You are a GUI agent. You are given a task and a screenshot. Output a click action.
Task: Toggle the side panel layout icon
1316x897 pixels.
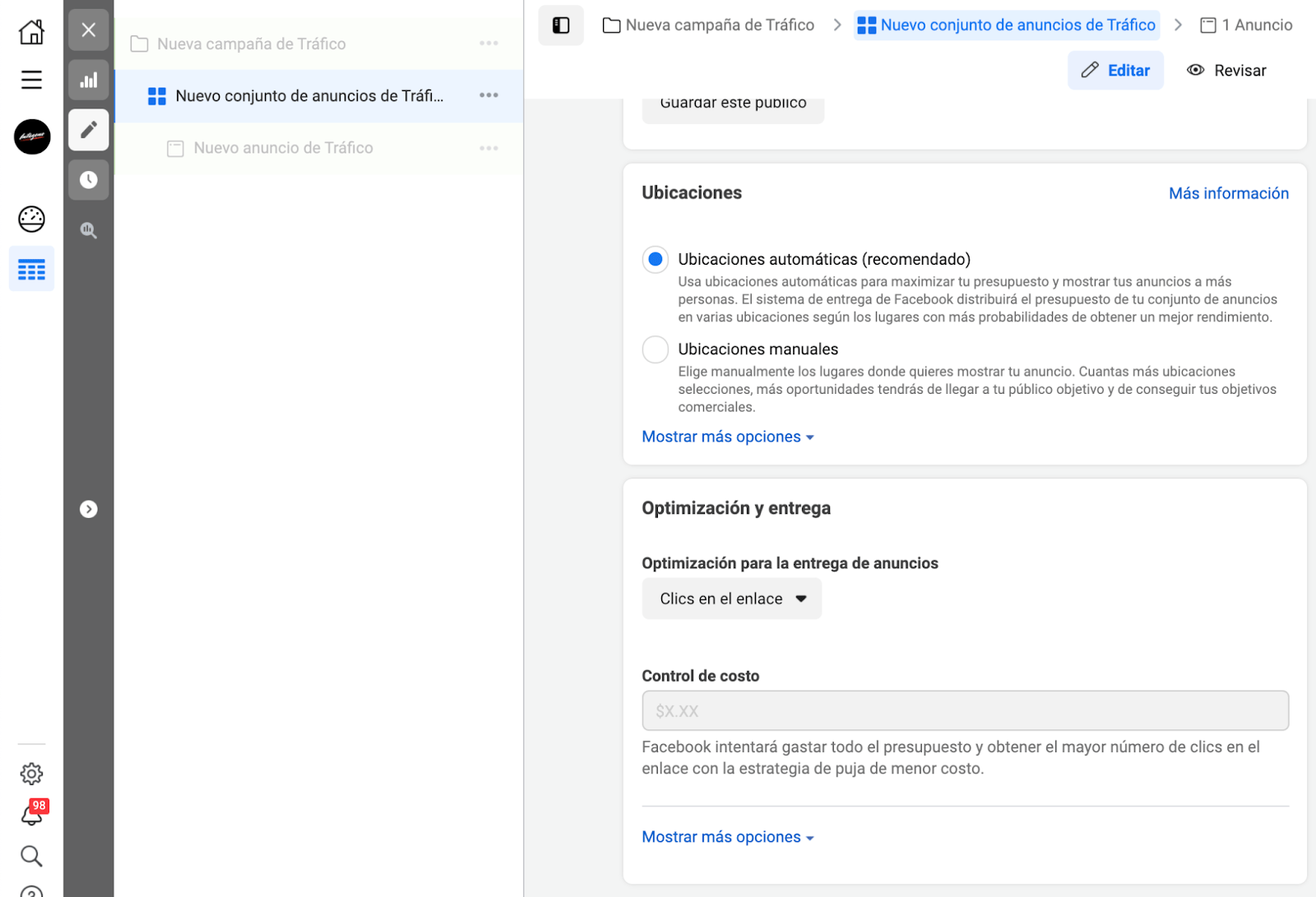tap(561, 25)
